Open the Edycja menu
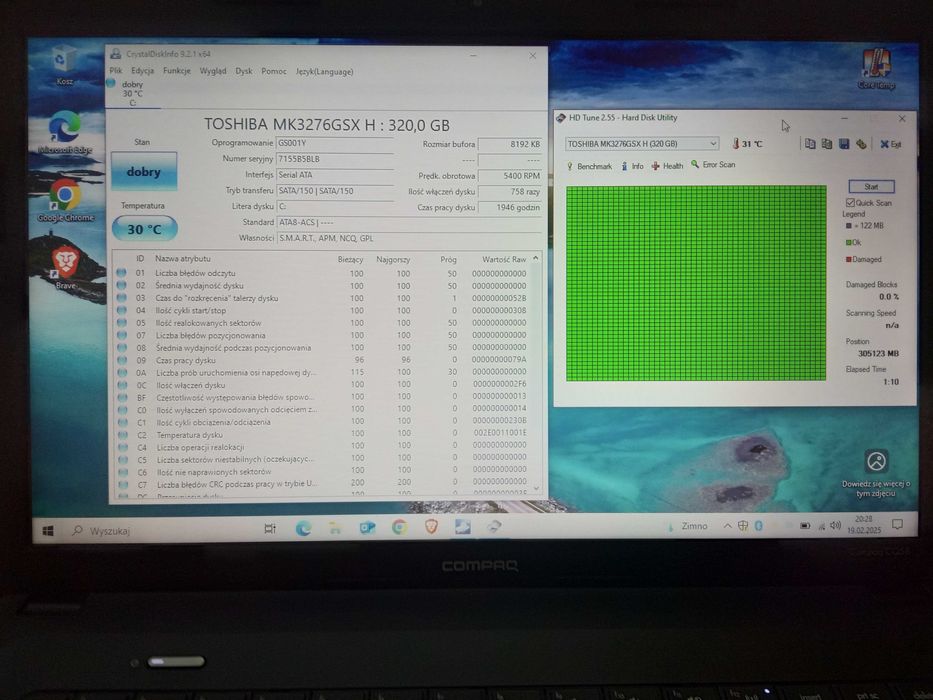This screenshot has width=933, height=700. (x=142, y=71)
